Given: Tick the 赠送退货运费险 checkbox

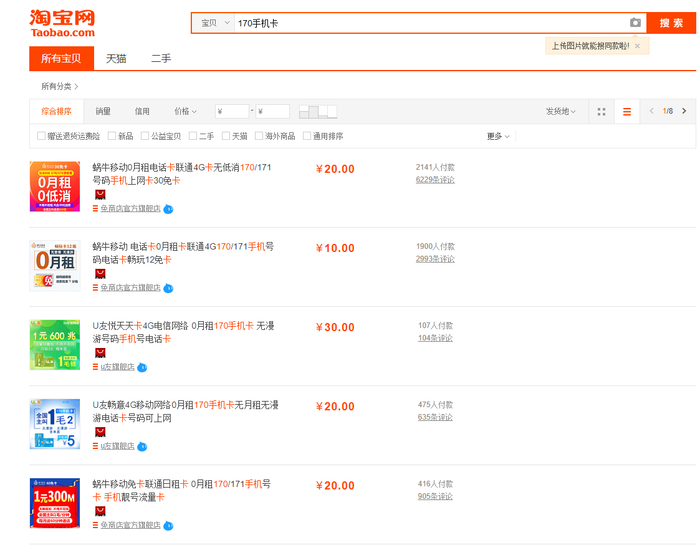Looking at the screenshot, I should 41,136.
